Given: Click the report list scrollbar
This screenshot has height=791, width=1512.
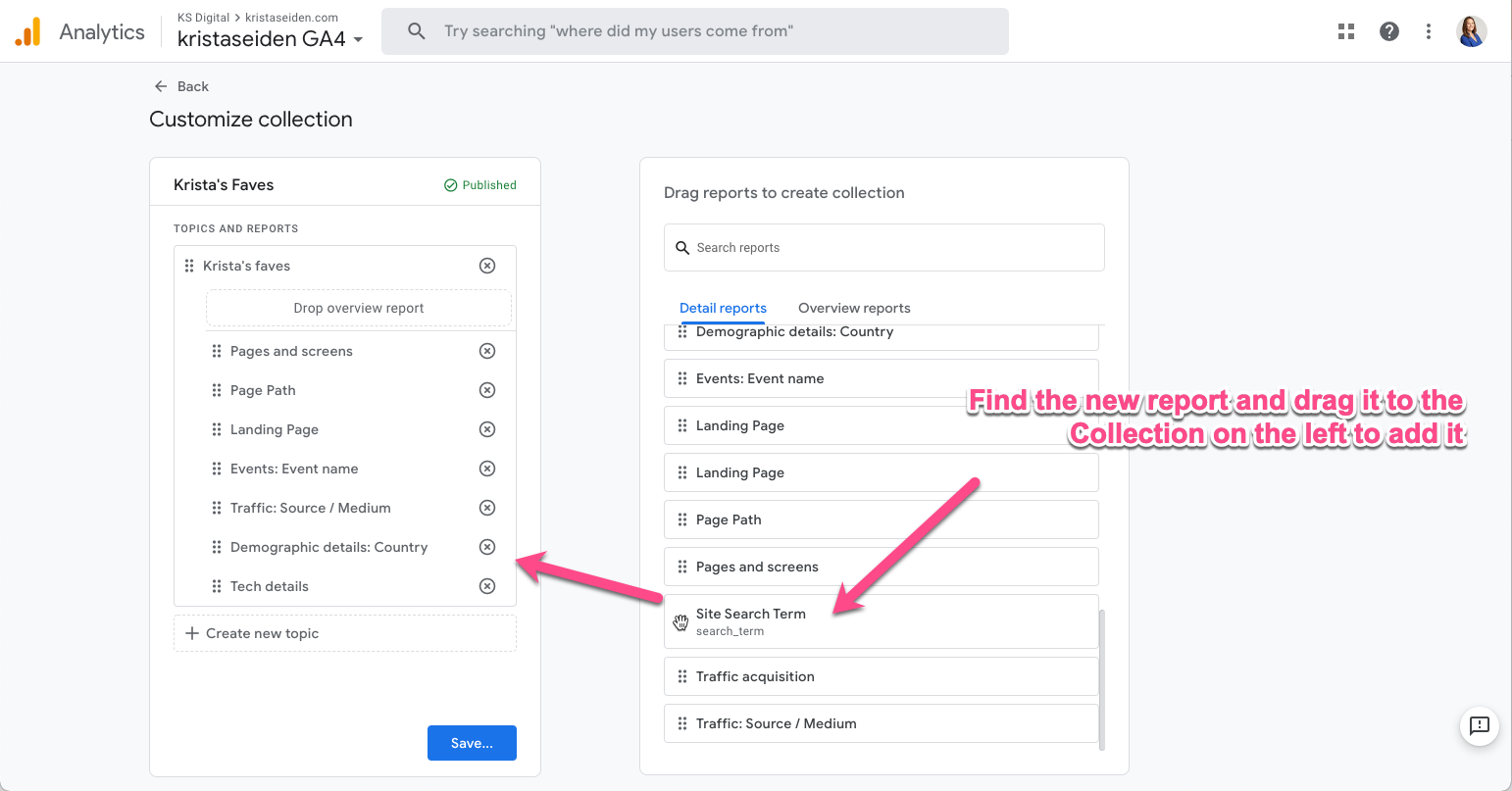Looking at the screenshot, I should pyautogui.click(x=1102, y=680).
